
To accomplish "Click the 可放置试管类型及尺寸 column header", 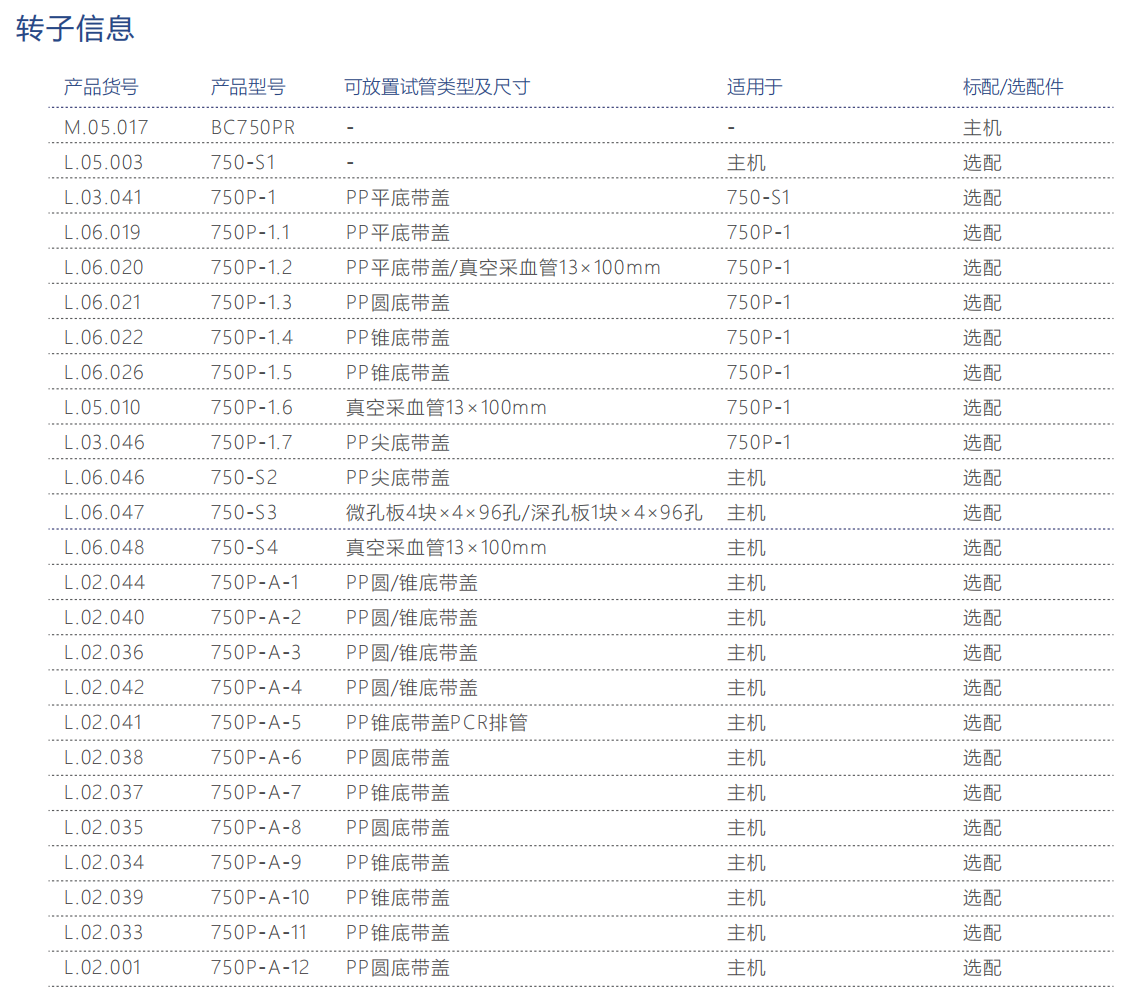I will (x=437, y=87).
